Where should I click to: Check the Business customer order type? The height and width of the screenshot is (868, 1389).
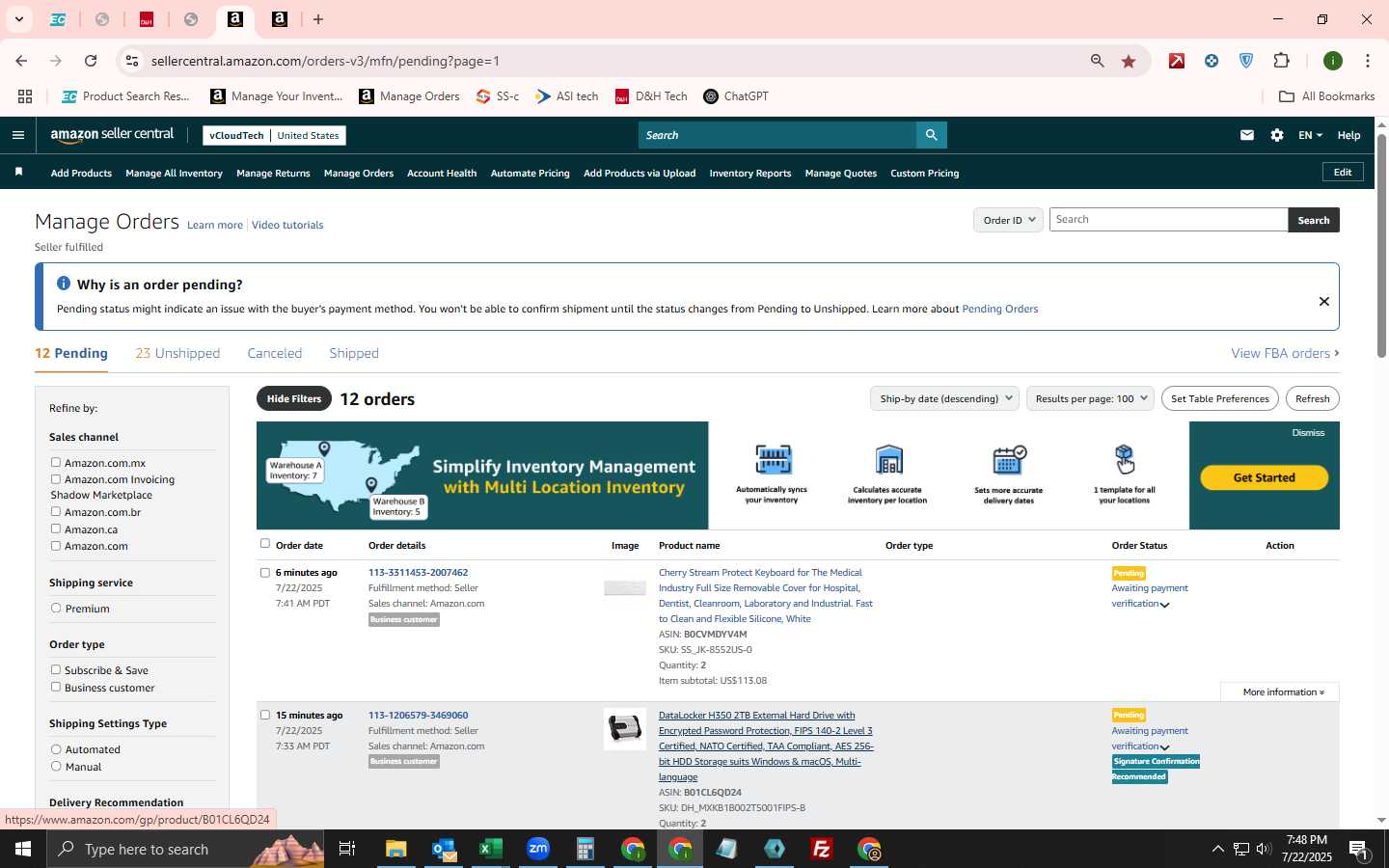[56, 687]
